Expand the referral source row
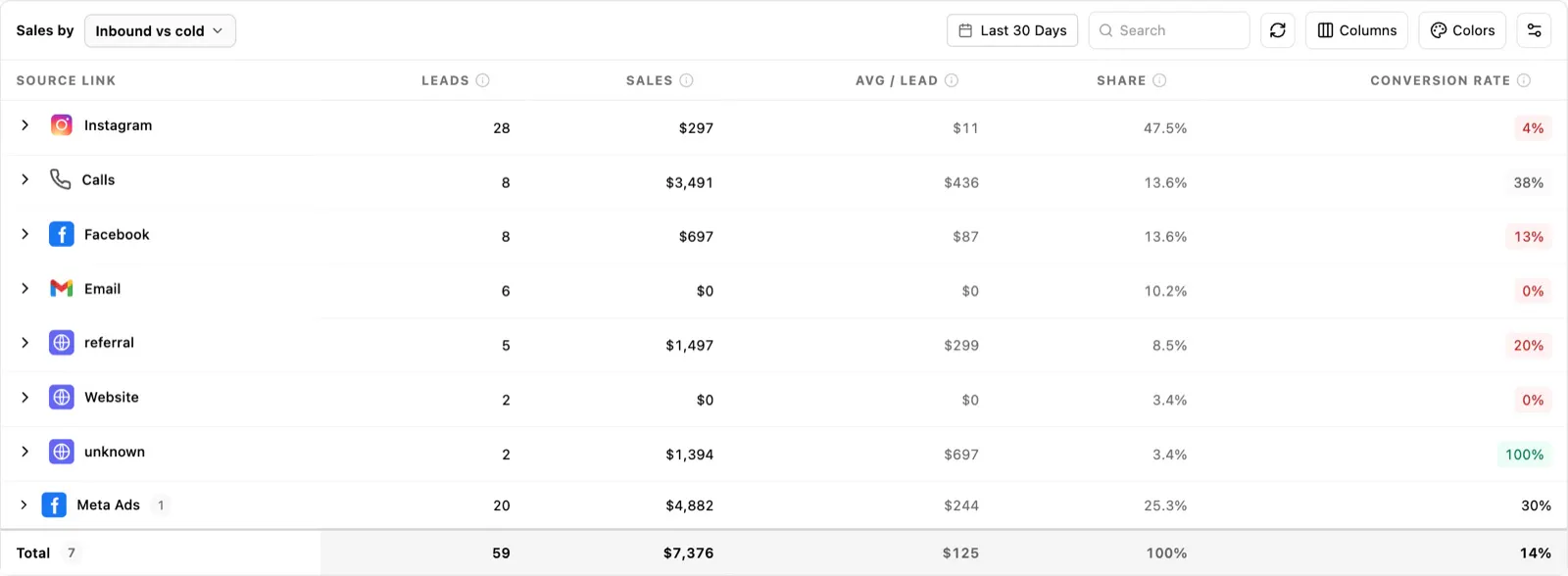Screen dimensions: 1568x576 point(25,343)
